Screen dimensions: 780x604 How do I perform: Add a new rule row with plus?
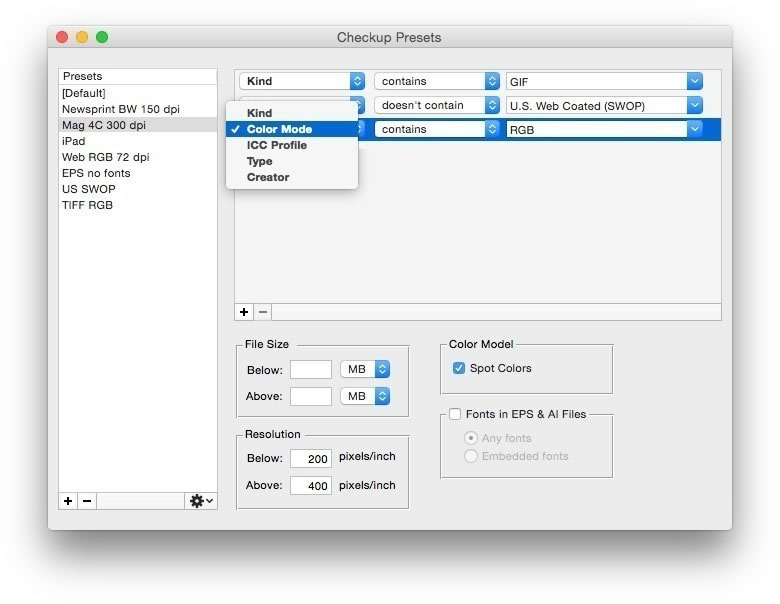[x=244, y=312]
